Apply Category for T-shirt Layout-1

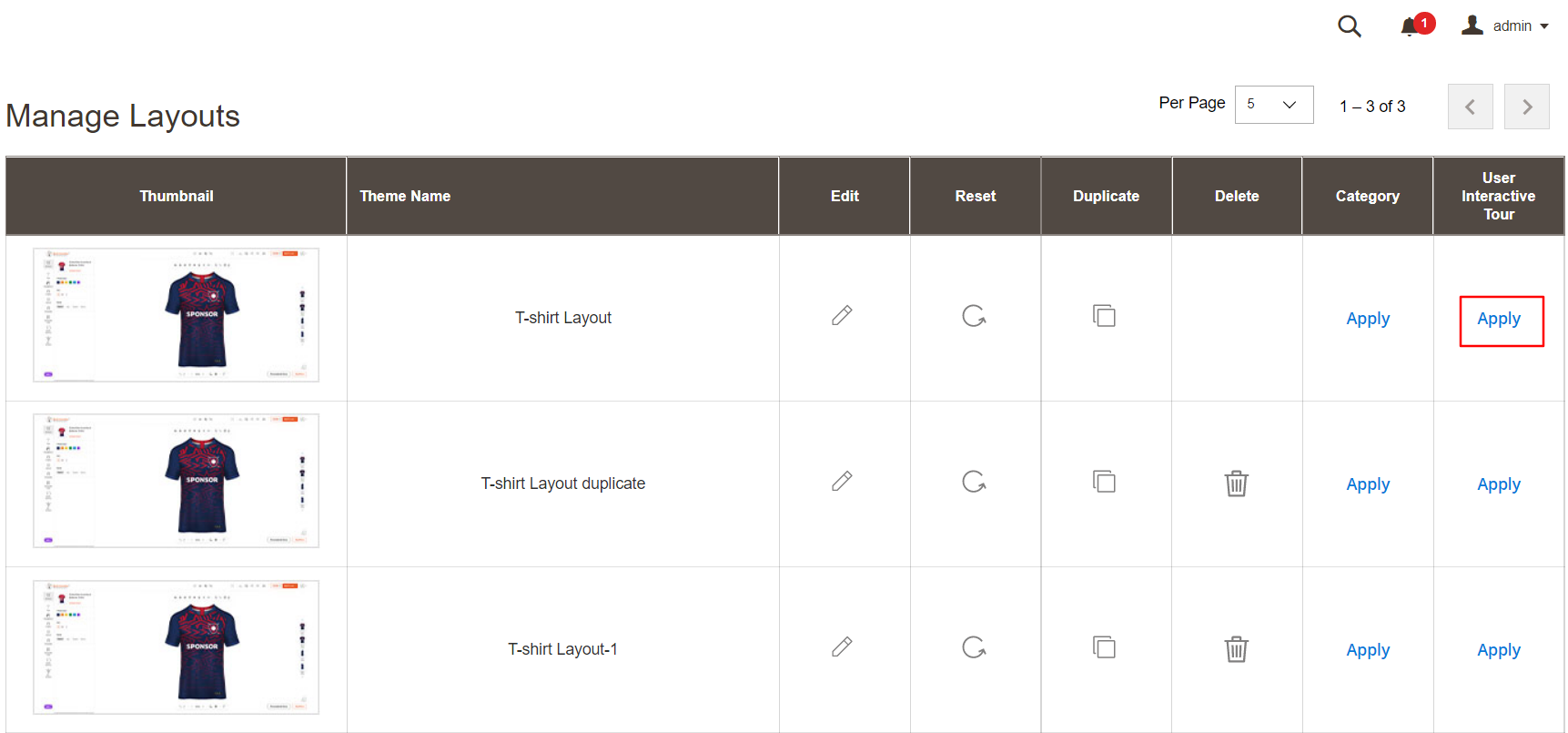point(1367,650)
